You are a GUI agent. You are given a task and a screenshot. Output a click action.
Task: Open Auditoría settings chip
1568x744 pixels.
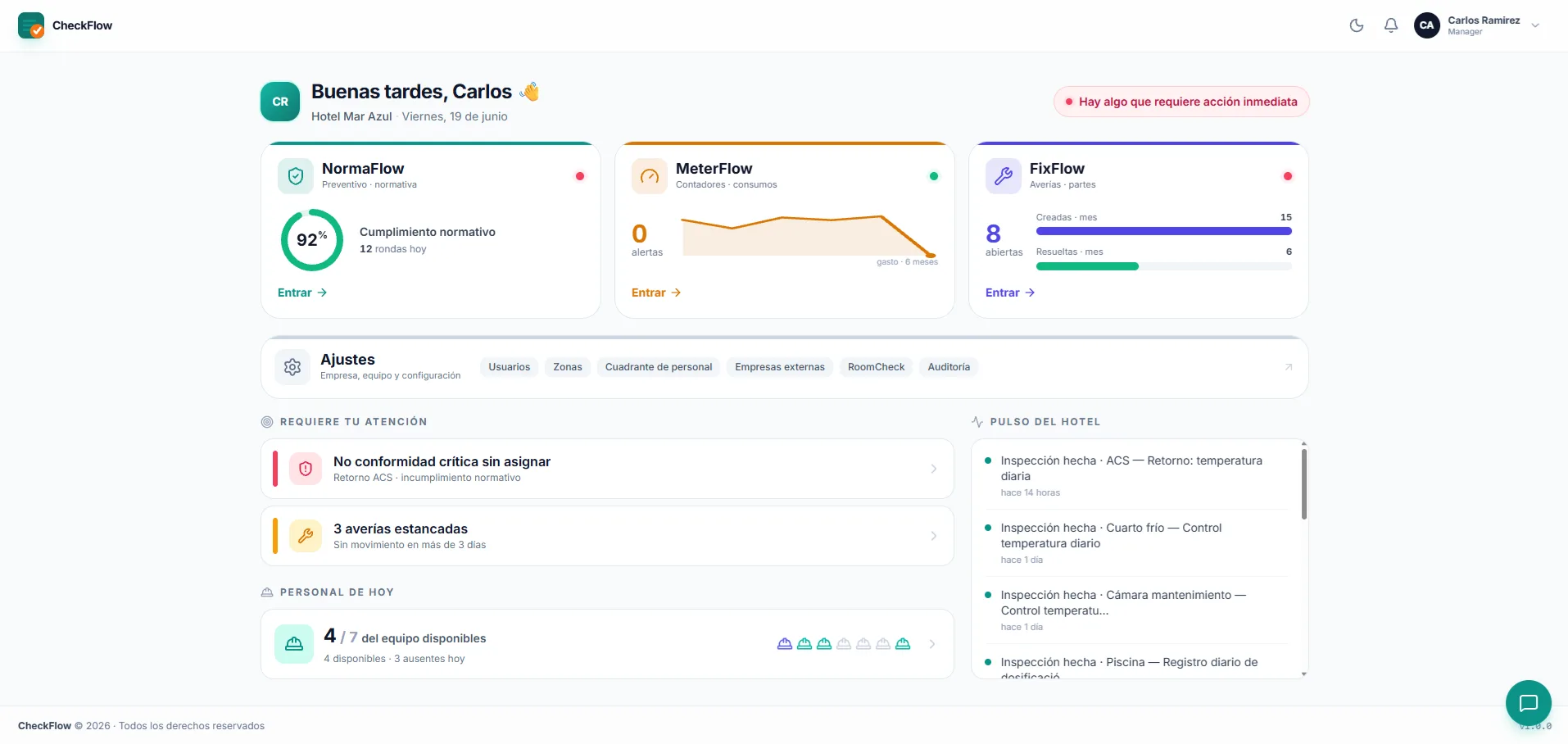949,367
